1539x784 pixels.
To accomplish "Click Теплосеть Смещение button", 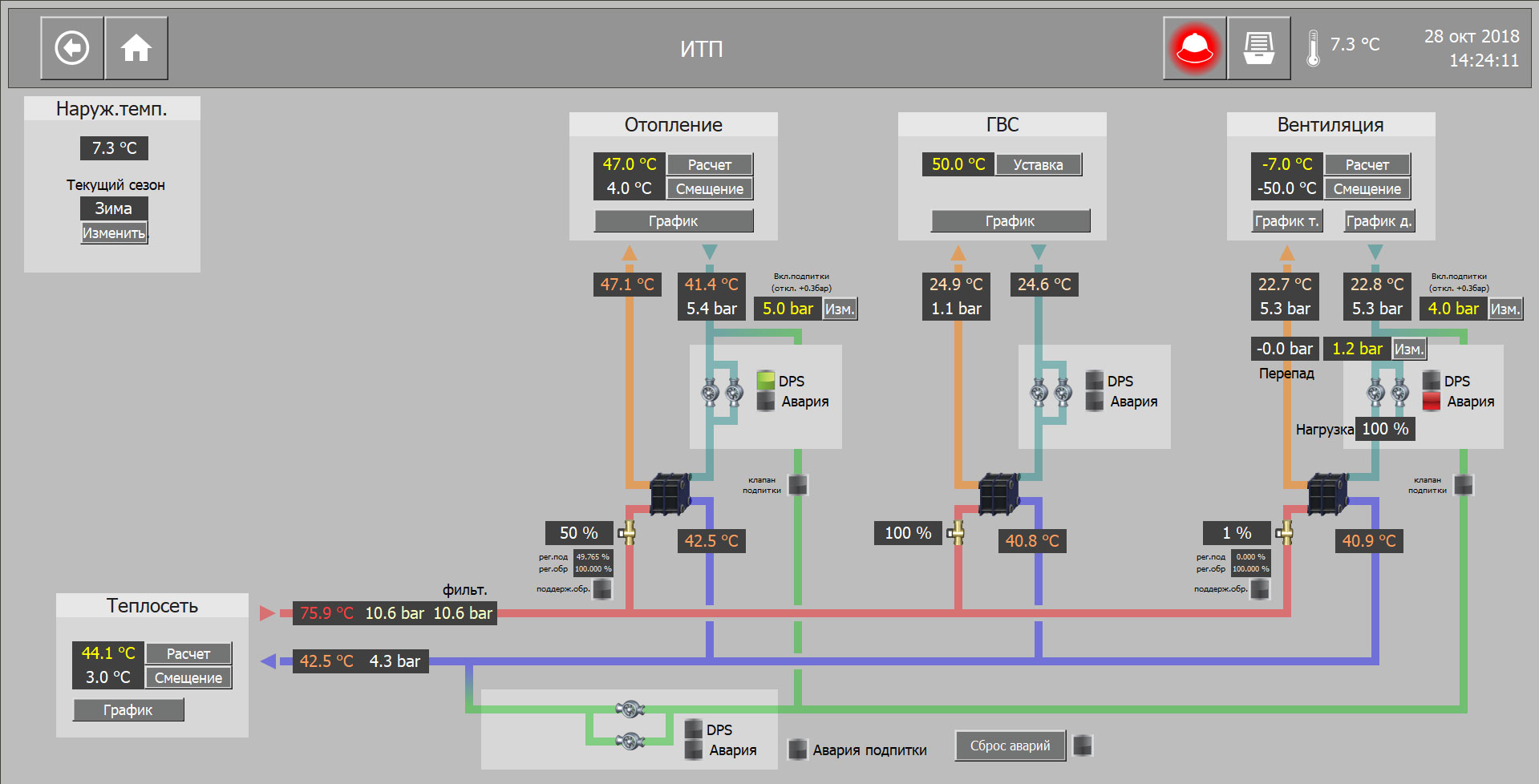I will click(x=188, y=678).
